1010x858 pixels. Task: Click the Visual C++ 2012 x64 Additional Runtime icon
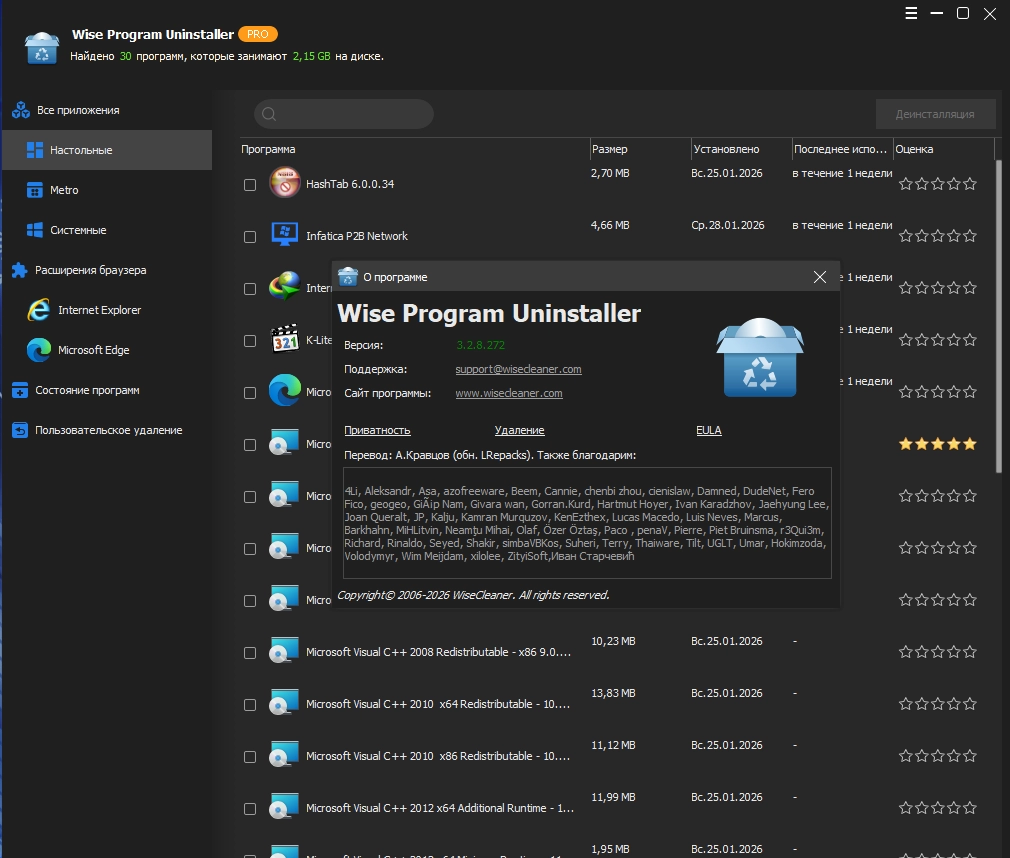coord(284,806)
